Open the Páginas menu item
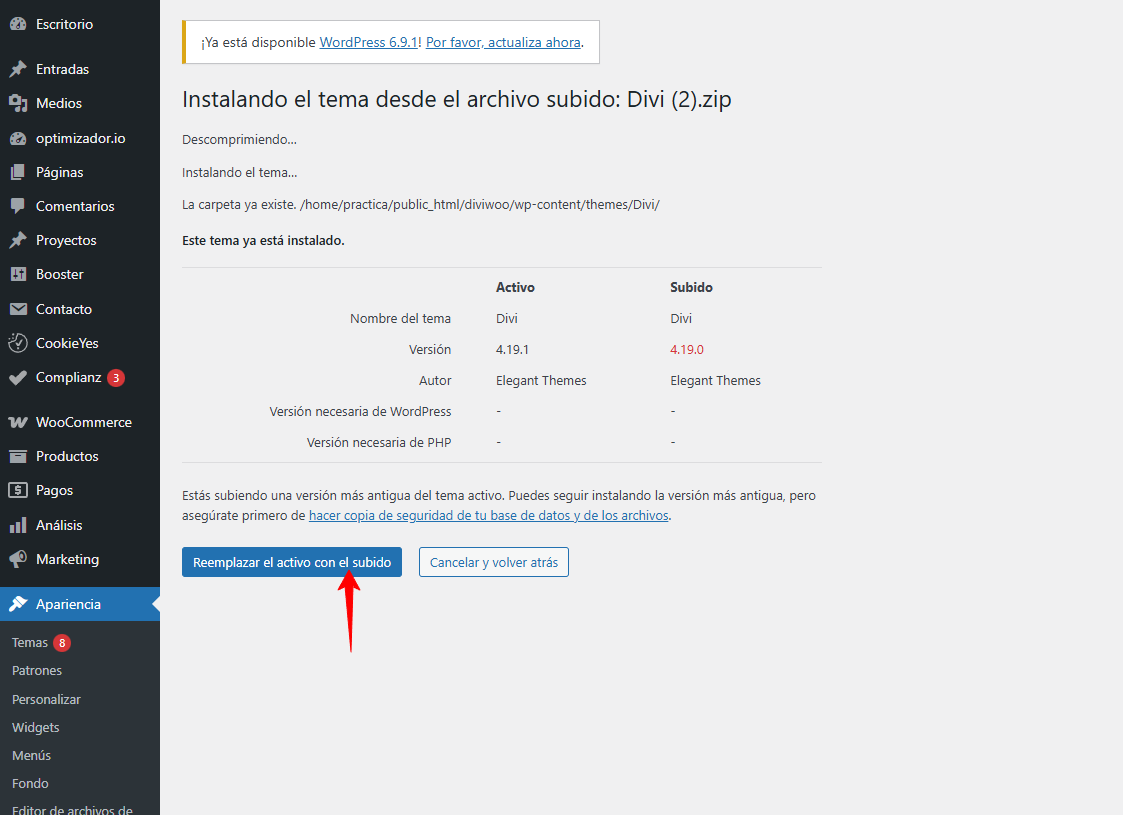Viewport: 1123px width, 815px height. [x=59, y=172]
